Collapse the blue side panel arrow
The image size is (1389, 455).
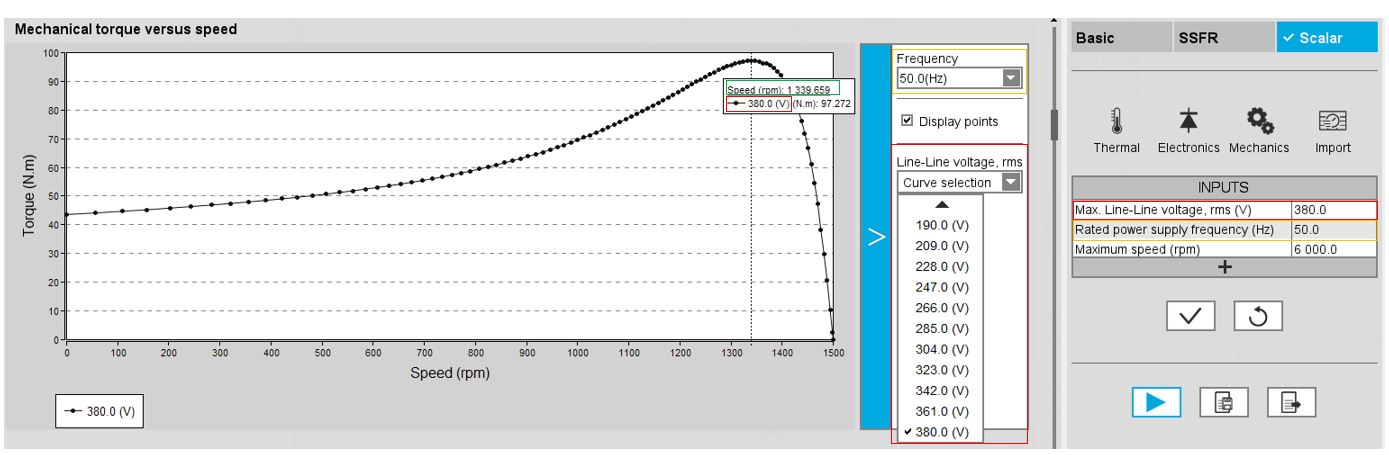875,238
